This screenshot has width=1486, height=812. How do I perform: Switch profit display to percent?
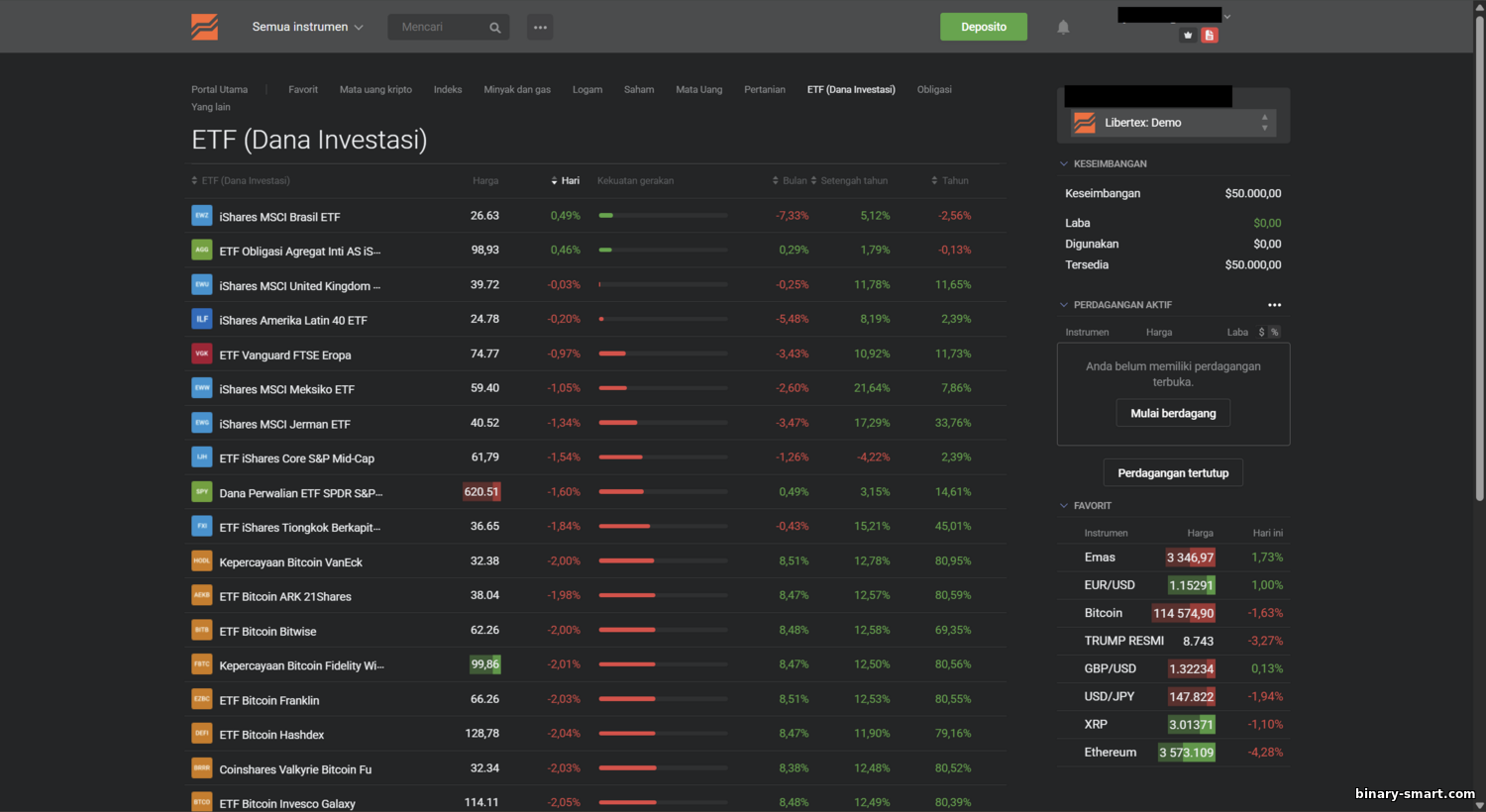[x=1274, y=333]
